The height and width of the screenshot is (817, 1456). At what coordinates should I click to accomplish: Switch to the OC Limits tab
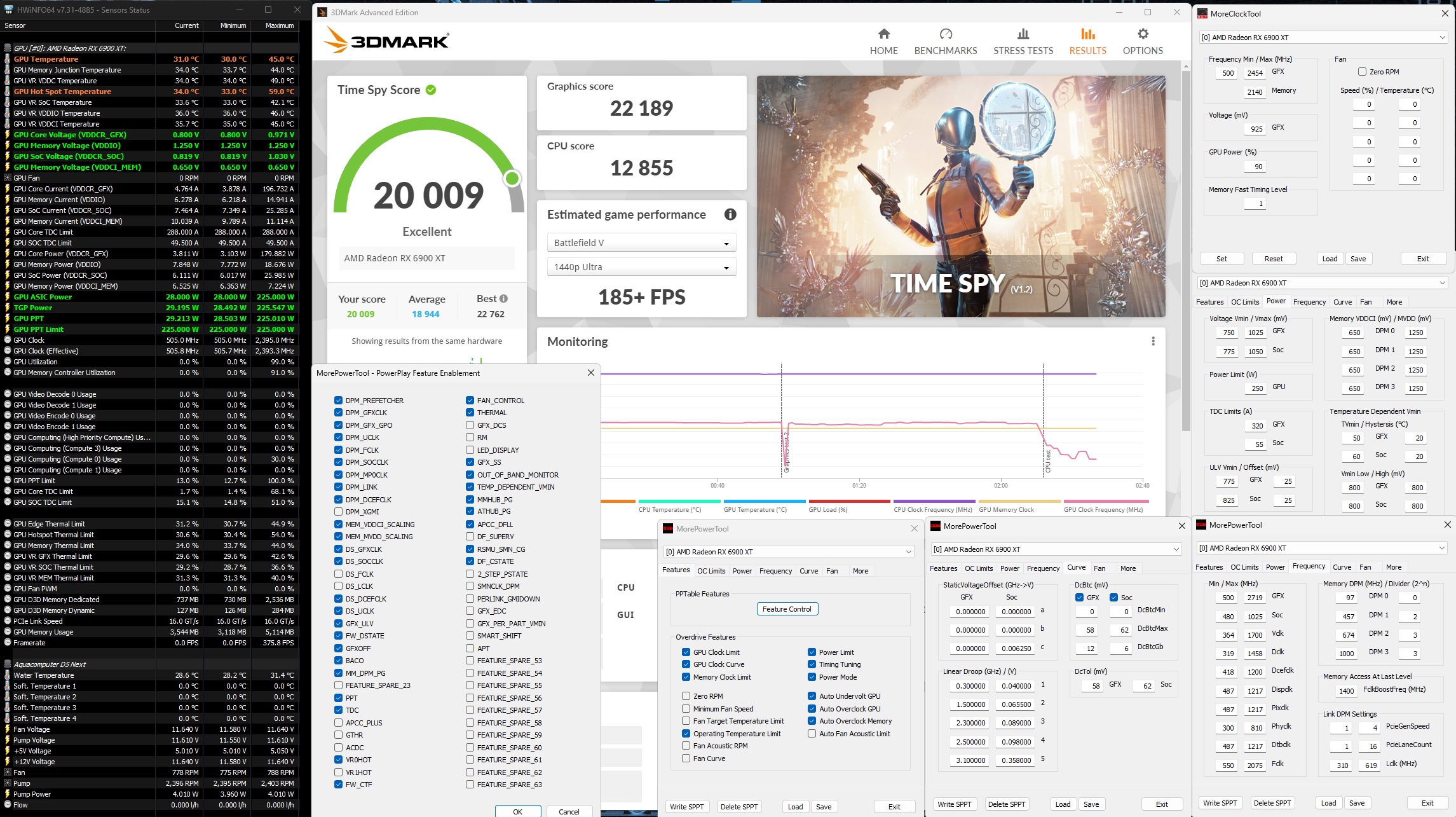tap(711, 571)
